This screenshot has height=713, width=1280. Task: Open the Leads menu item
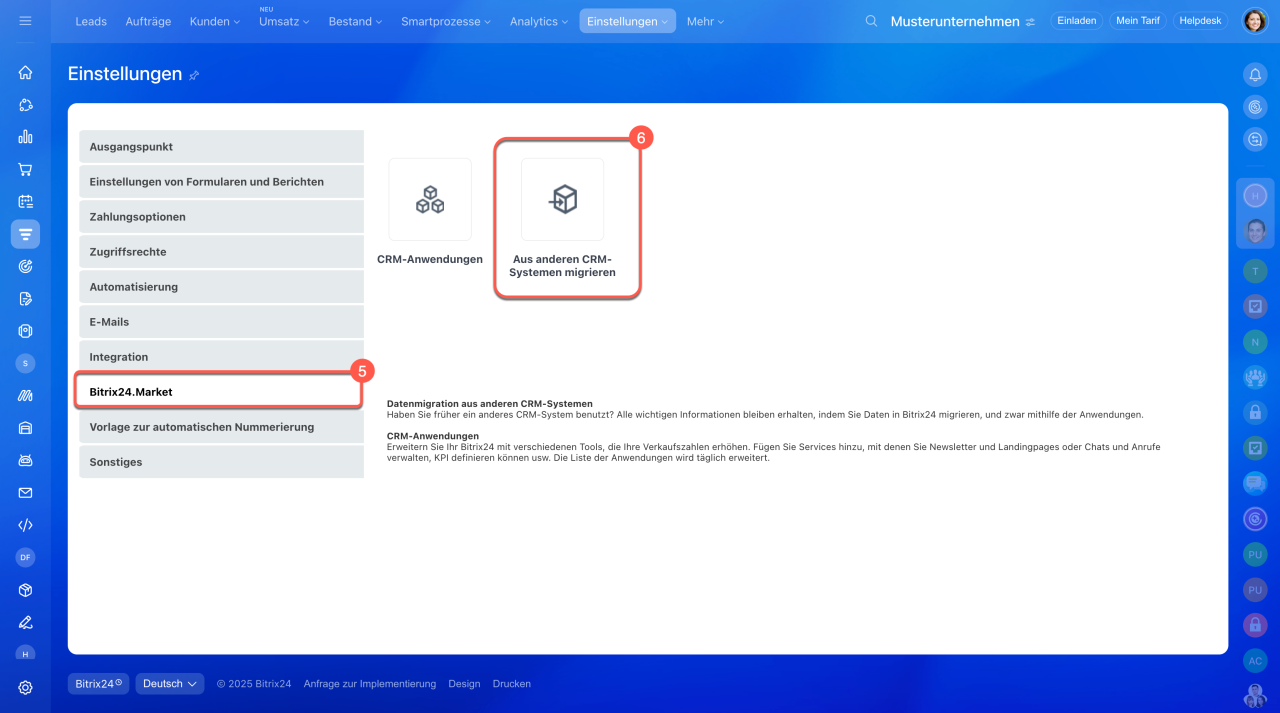tap(91, 21)
